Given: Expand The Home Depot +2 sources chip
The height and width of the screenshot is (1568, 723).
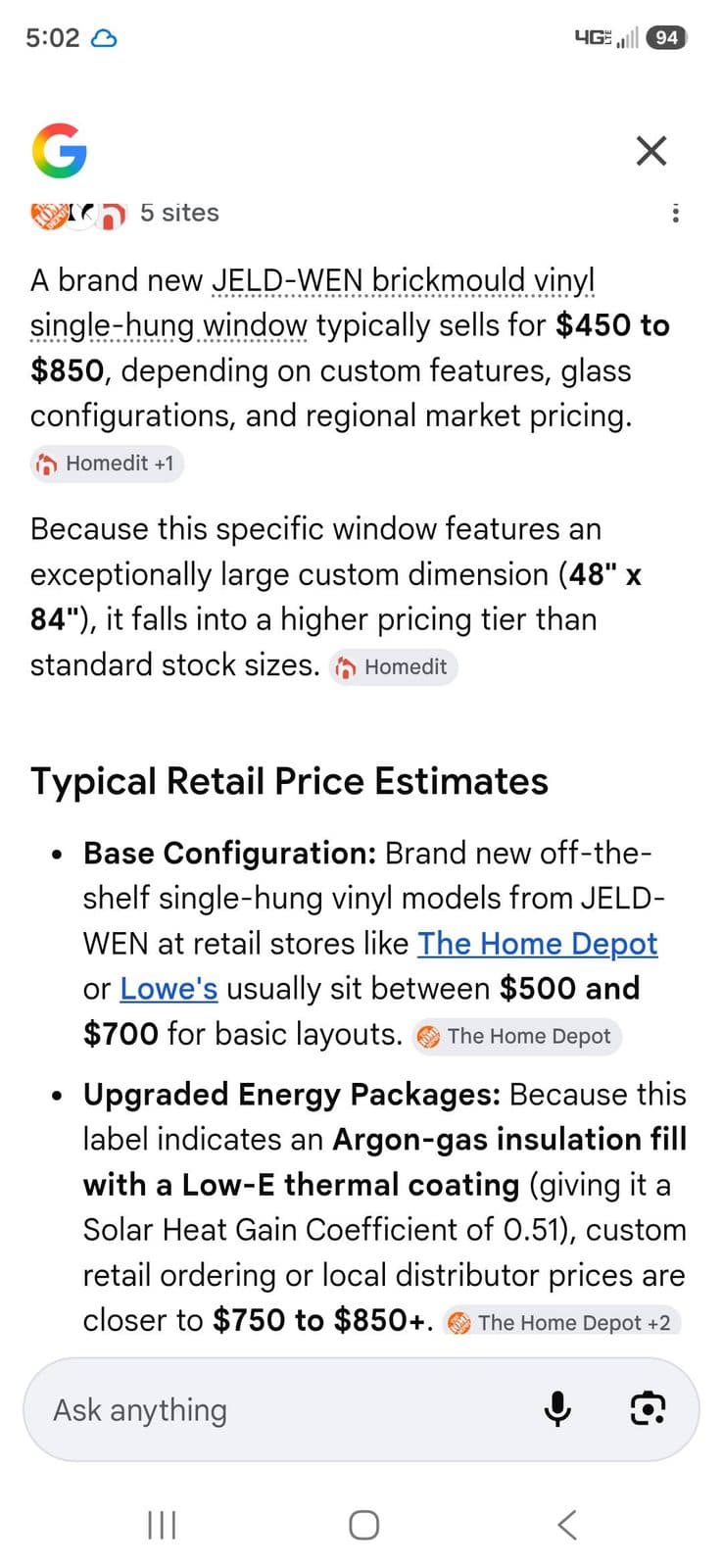Looking at the screenshot, I should [561, 1322].
